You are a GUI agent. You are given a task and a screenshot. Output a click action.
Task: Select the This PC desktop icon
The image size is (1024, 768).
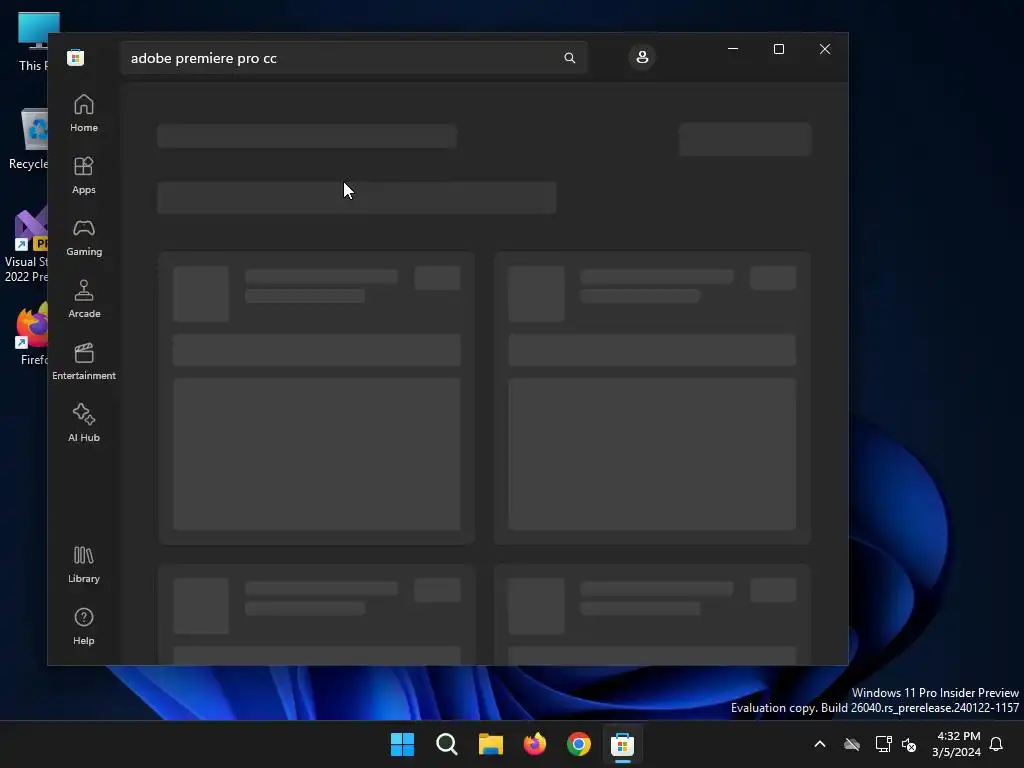(31, 41)
